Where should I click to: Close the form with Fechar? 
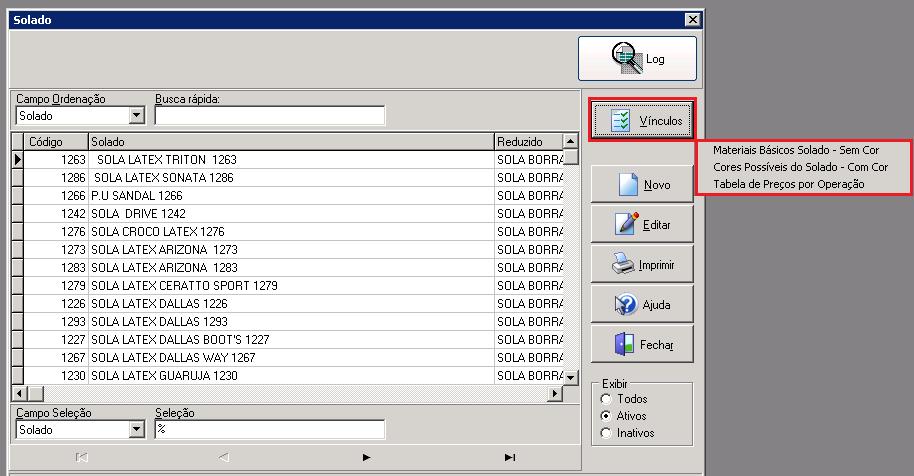642,344
